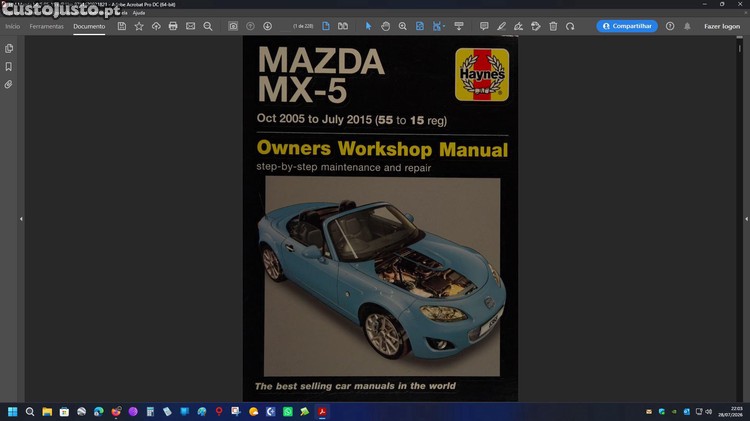The width and height of the screenshot is (750, 421).
Task: Open help with the question mark icon
Action: [x=670, y=26]
